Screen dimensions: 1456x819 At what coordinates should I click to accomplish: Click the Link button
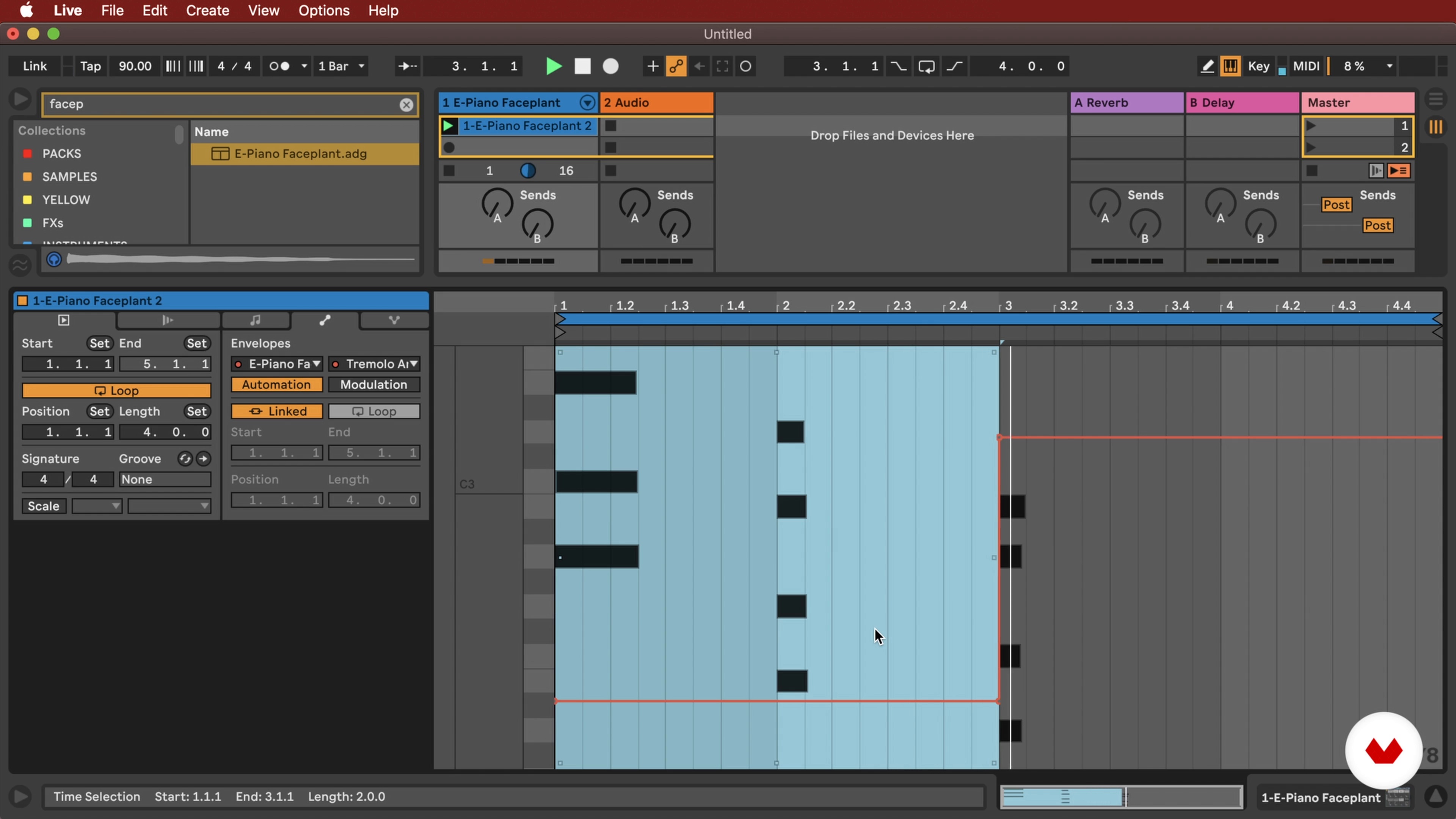[x=35, y=66]
